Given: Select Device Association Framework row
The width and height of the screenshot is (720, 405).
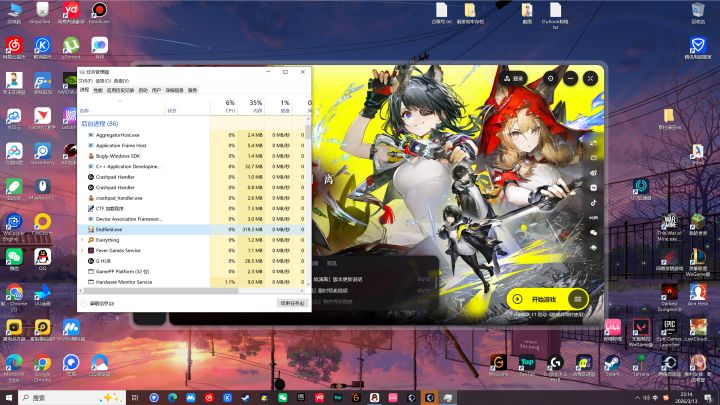Looking at the screenshot, I should 192,219.
